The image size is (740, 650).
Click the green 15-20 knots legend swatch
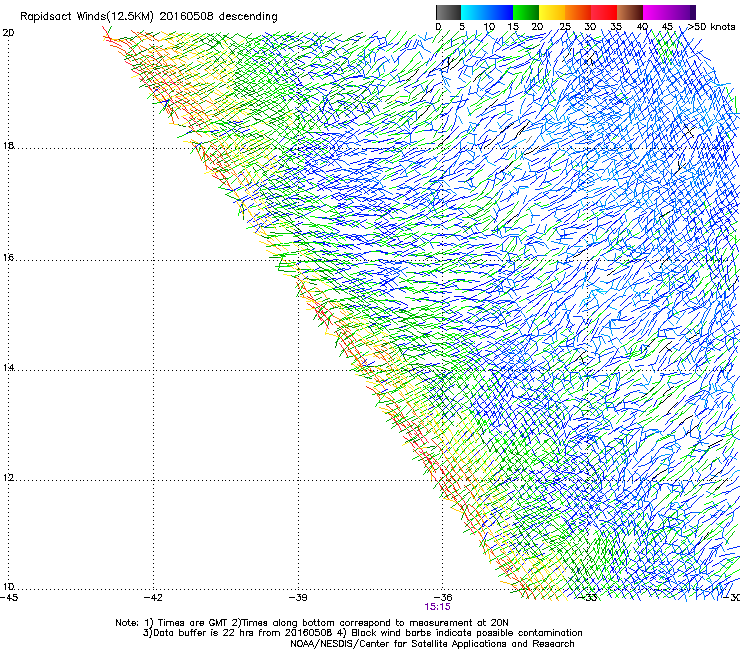point(526,12)
